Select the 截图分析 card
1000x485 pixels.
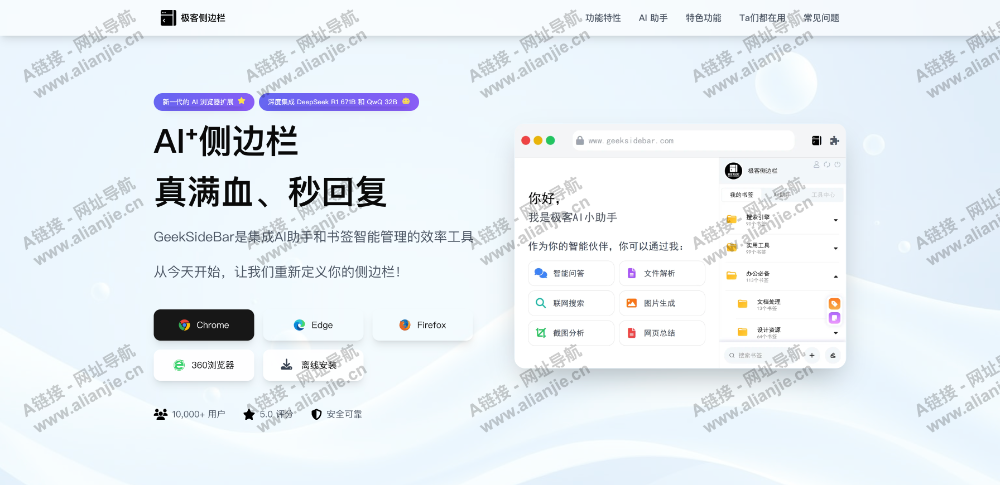[571, 333]
